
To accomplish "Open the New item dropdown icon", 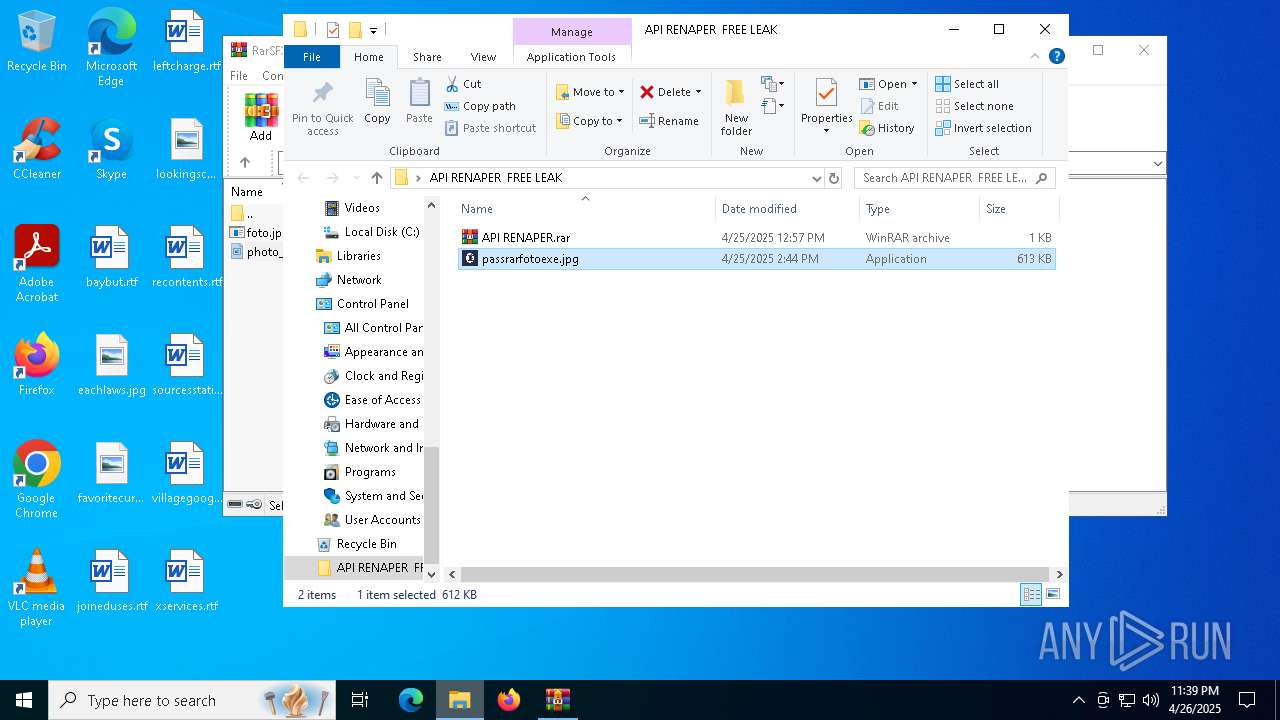I will [x=772, y=84].
